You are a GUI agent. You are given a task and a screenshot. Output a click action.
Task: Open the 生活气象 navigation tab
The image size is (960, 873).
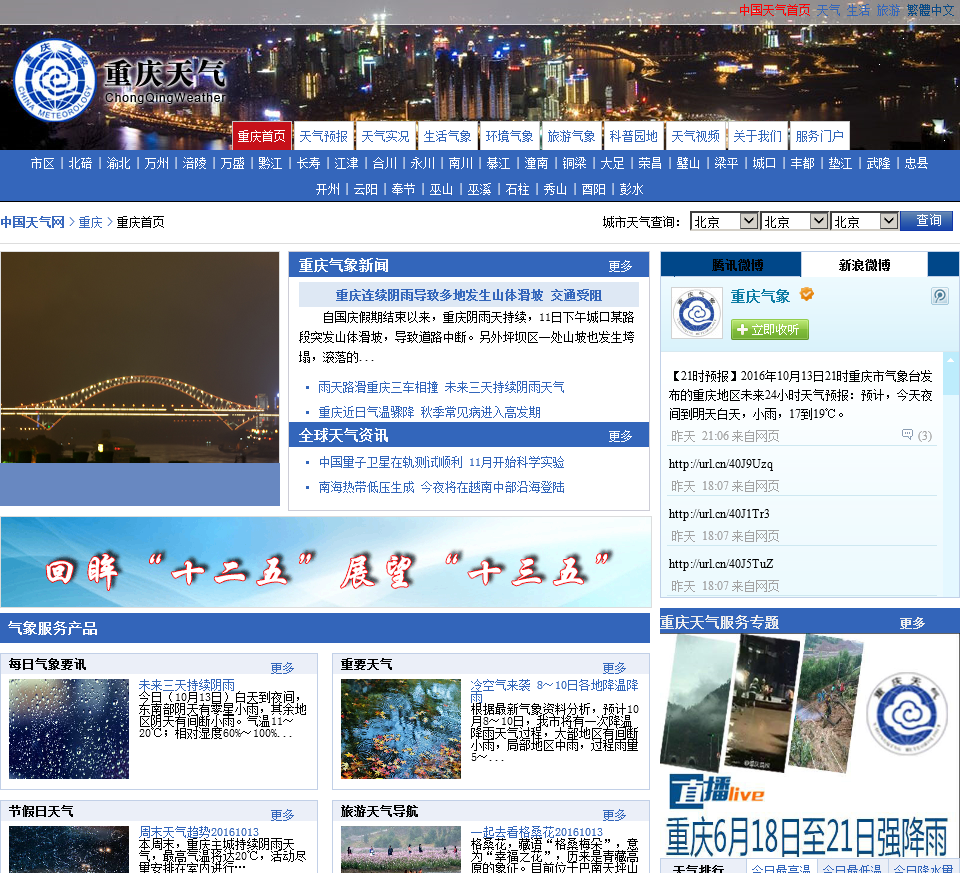coord(448,136)
